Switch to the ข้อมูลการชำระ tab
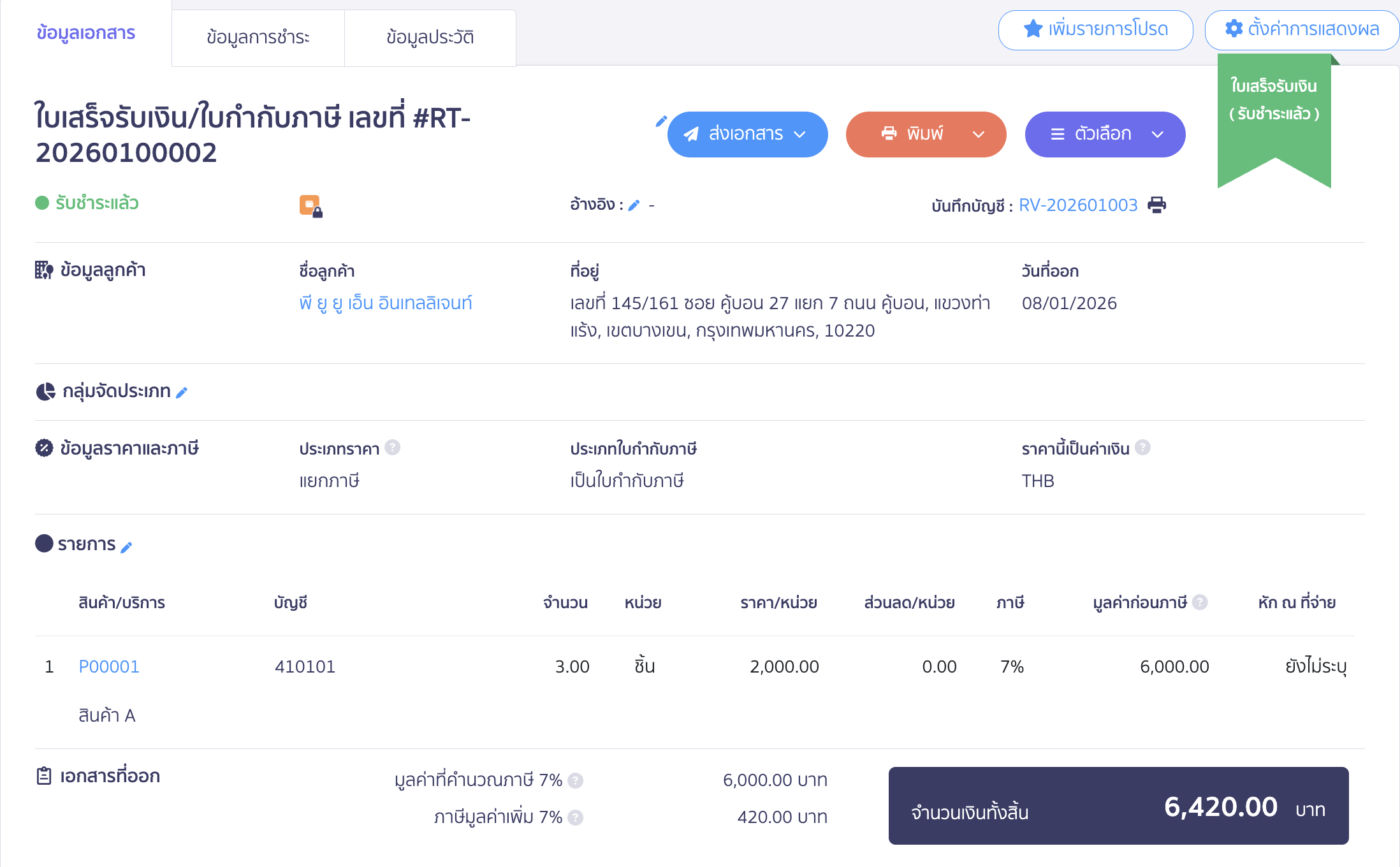Viewport: 1400px width, 867px height. (x=258, y=38)
